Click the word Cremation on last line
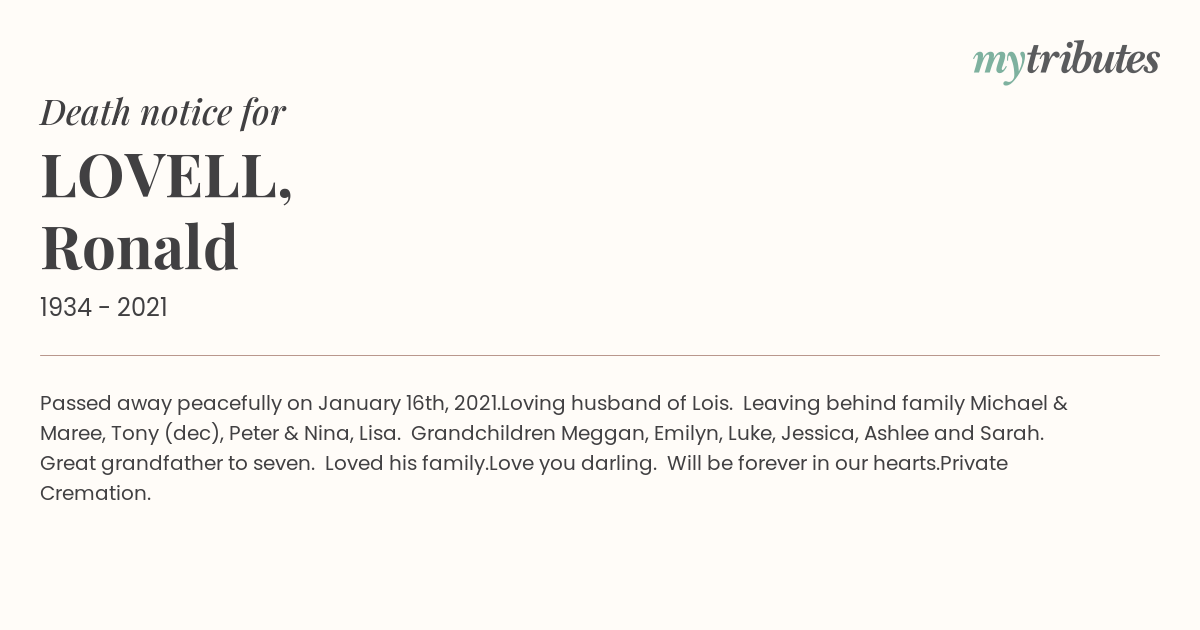 (x=95, y=493)
